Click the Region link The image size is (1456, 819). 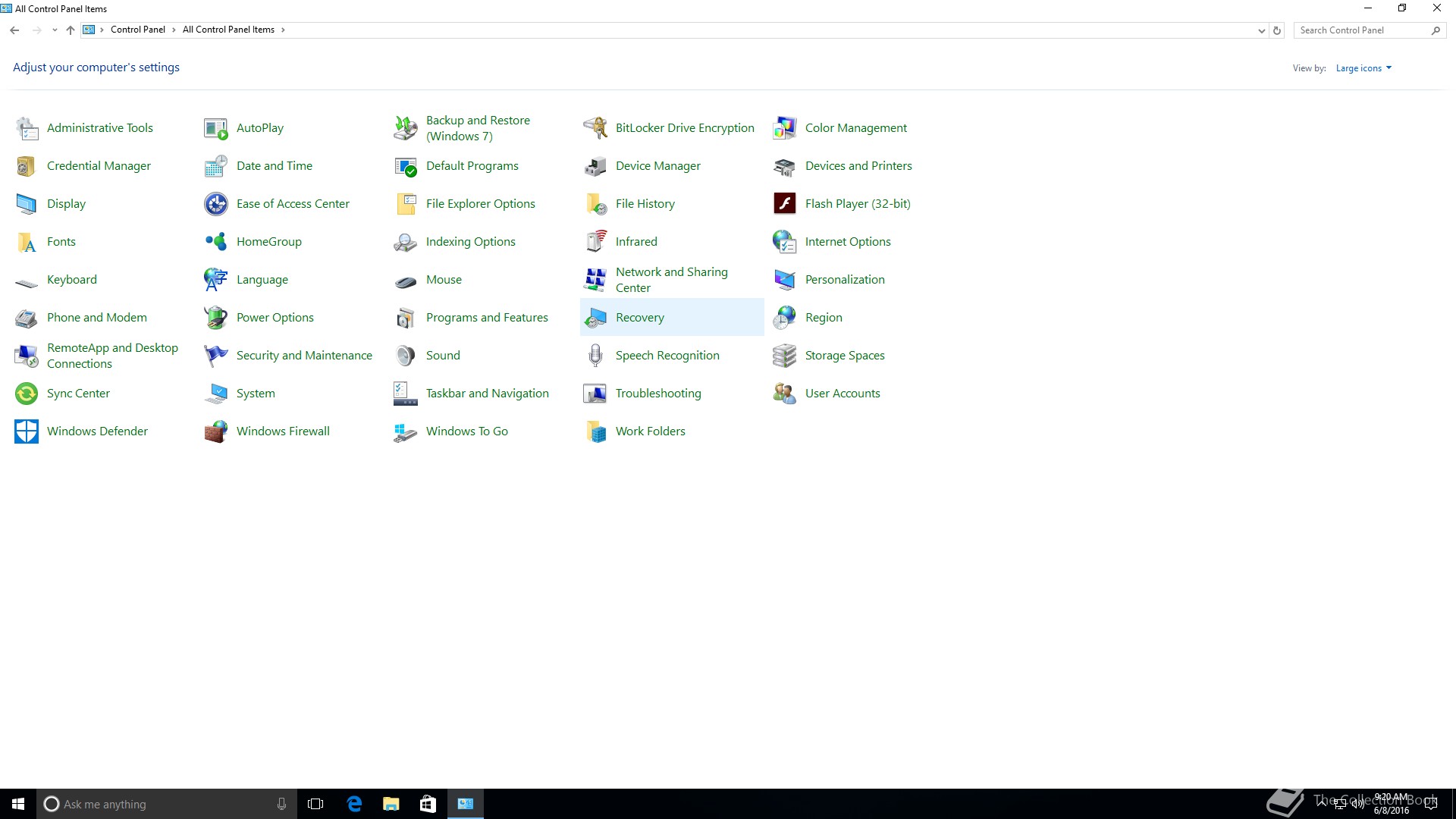[824, 318]
